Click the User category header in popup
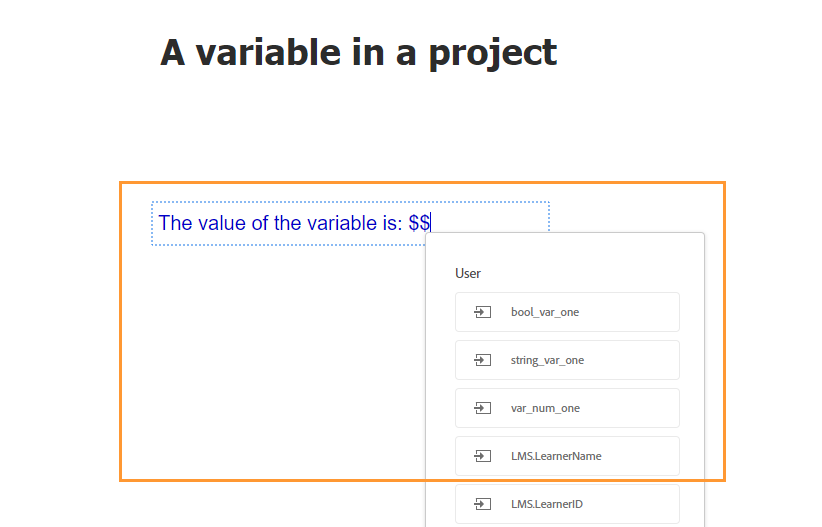 pos(468,273)
